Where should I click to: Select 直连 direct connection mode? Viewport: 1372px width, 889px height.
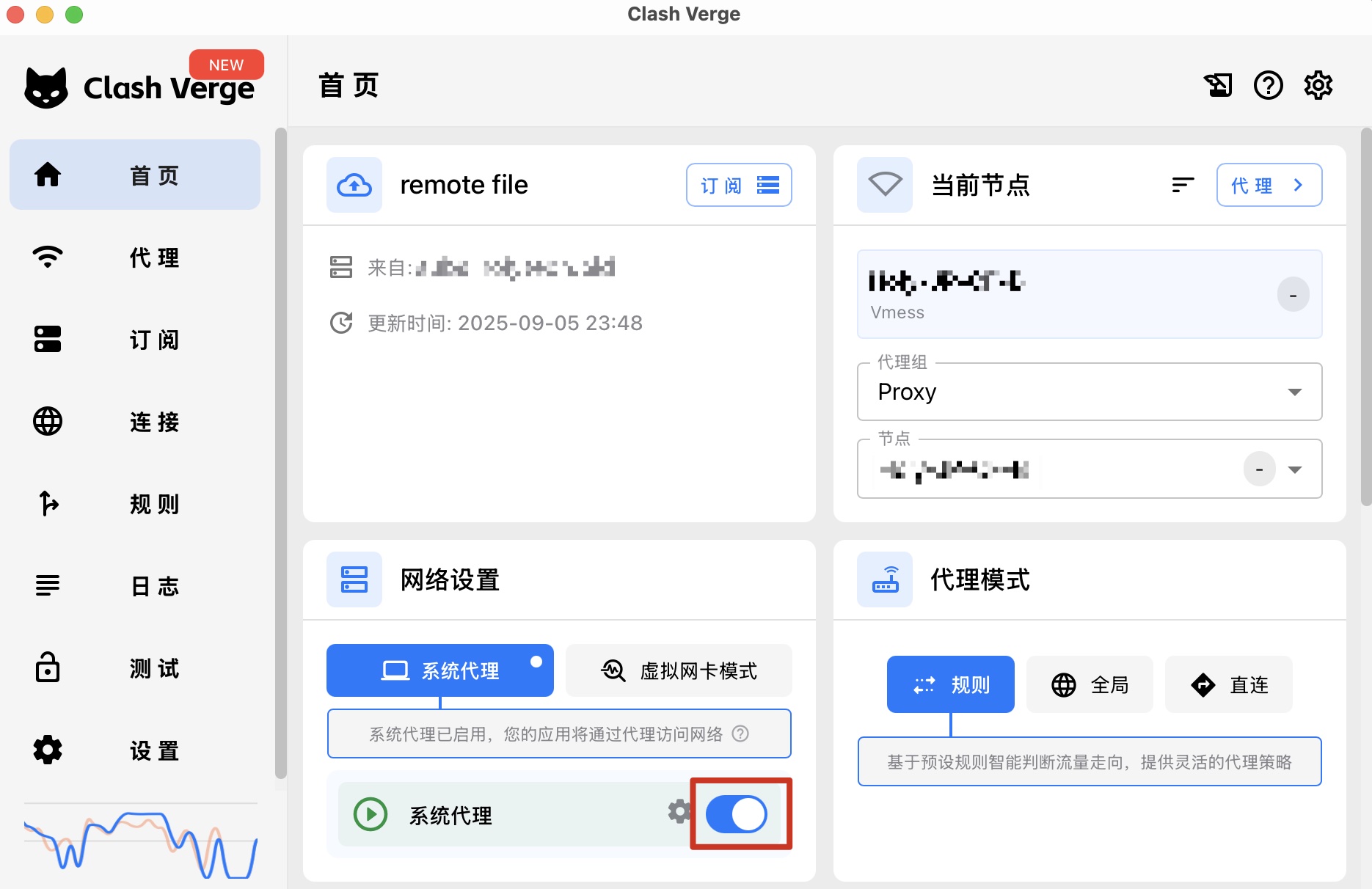pyautogui.click(x=1228, y=685)
